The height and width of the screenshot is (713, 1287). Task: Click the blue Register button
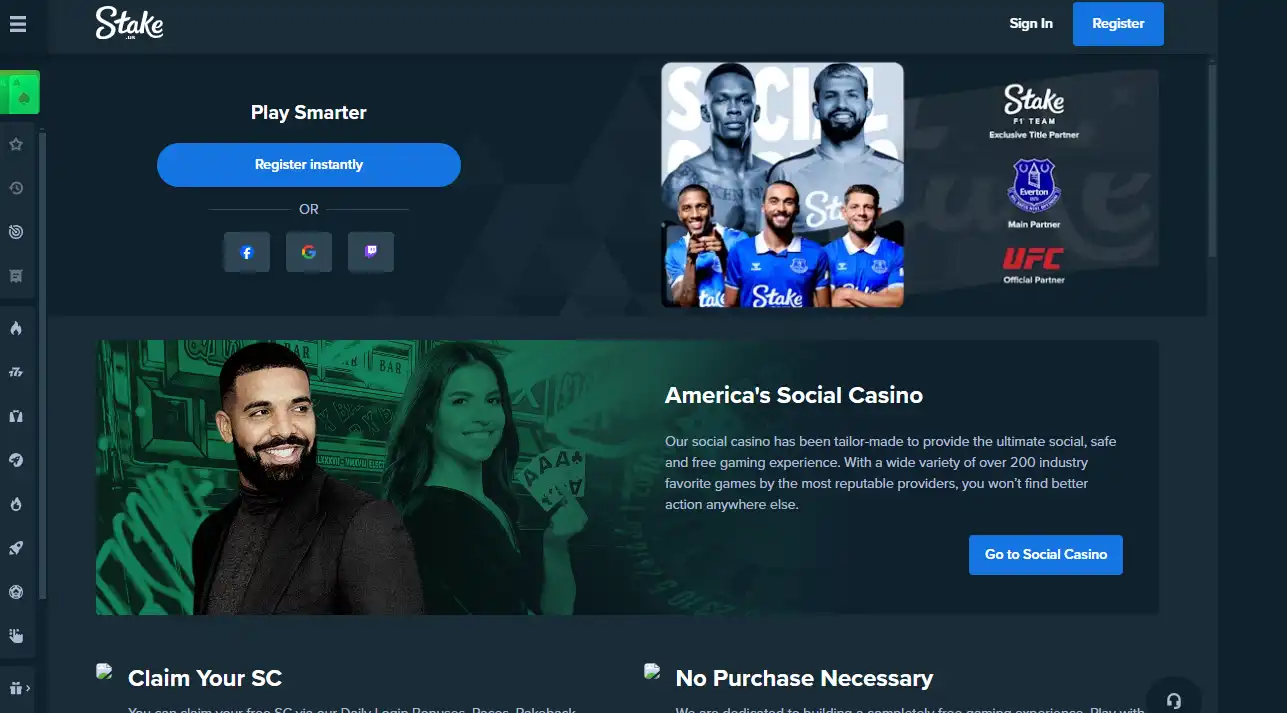tap(1118, 24)
